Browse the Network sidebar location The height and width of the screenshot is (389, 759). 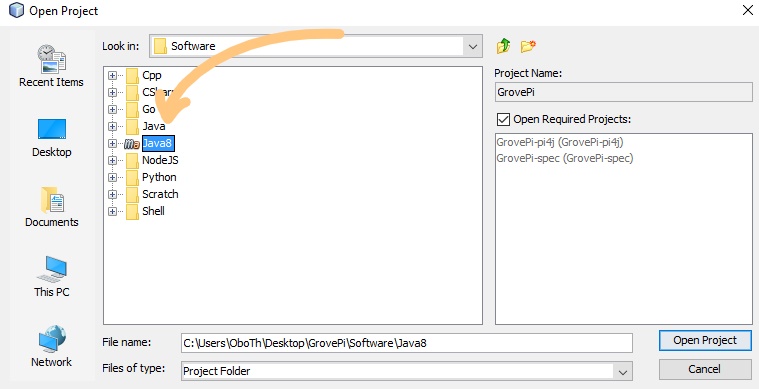coord(51,346)
